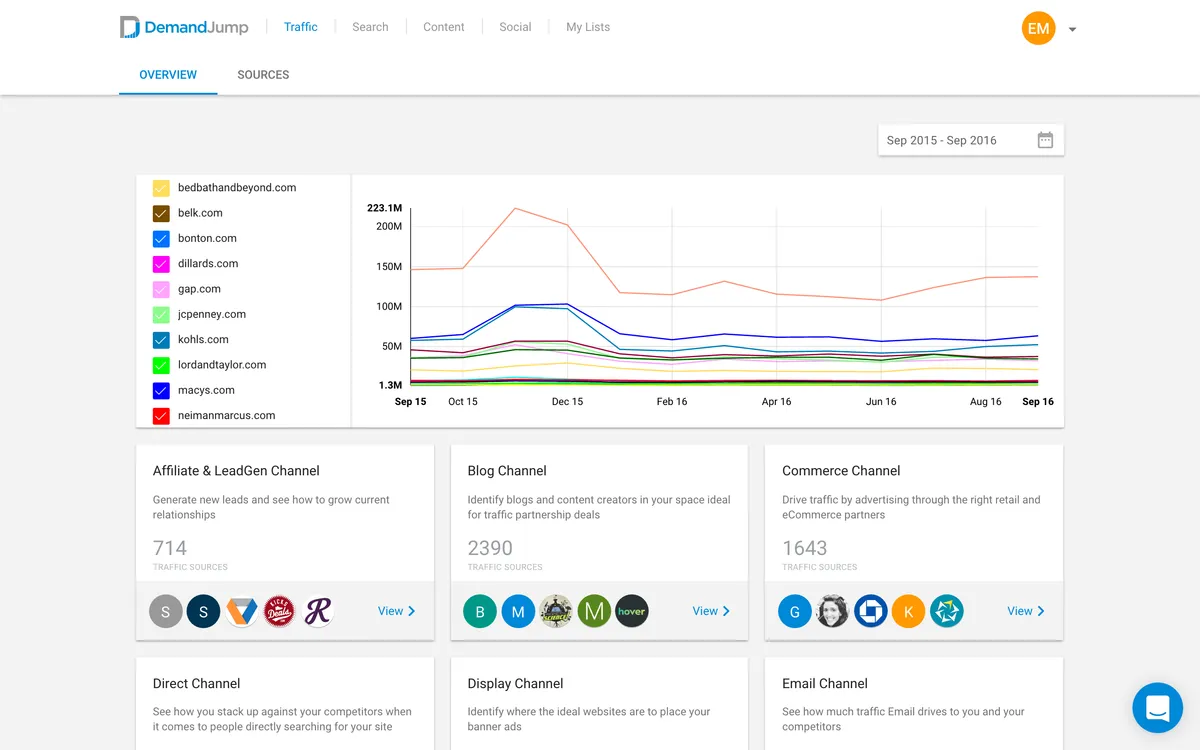1200x750 pixels.
Task: Open the Content section
Action: 444,27
